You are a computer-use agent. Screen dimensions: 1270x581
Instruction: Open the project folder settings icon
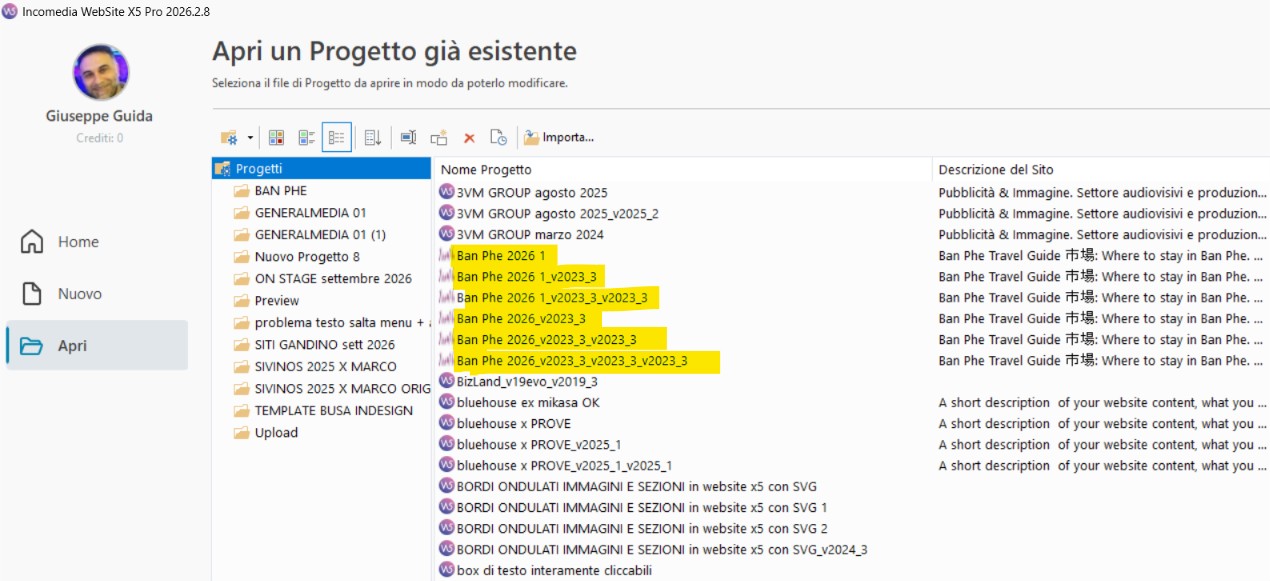click(229, 137)
